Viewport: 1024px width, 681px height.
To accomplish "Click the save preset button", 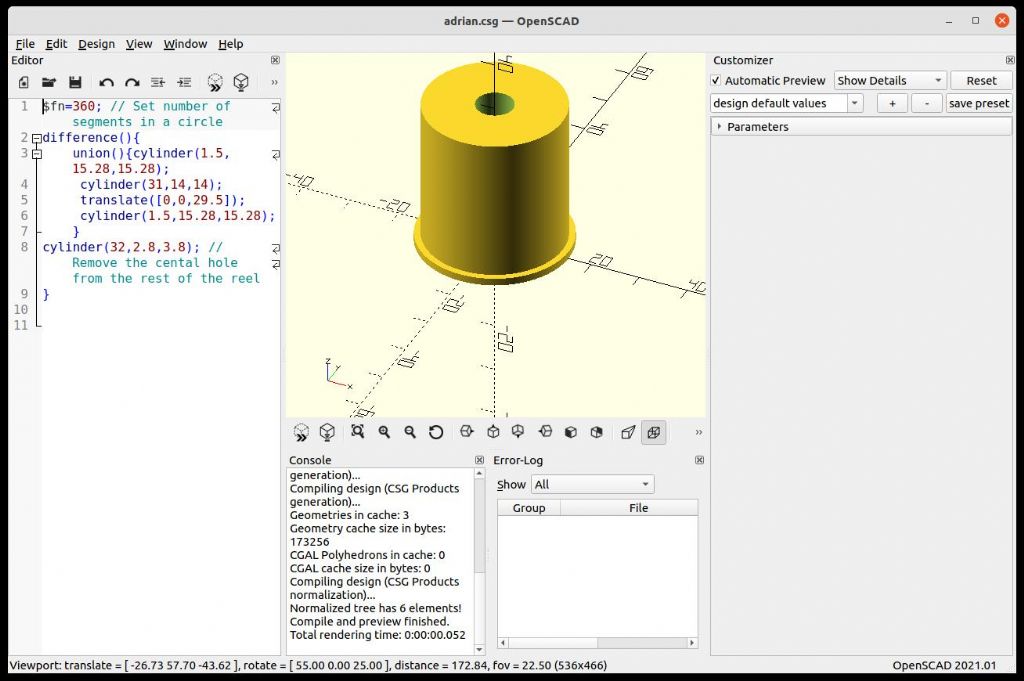I will point(979,103).
